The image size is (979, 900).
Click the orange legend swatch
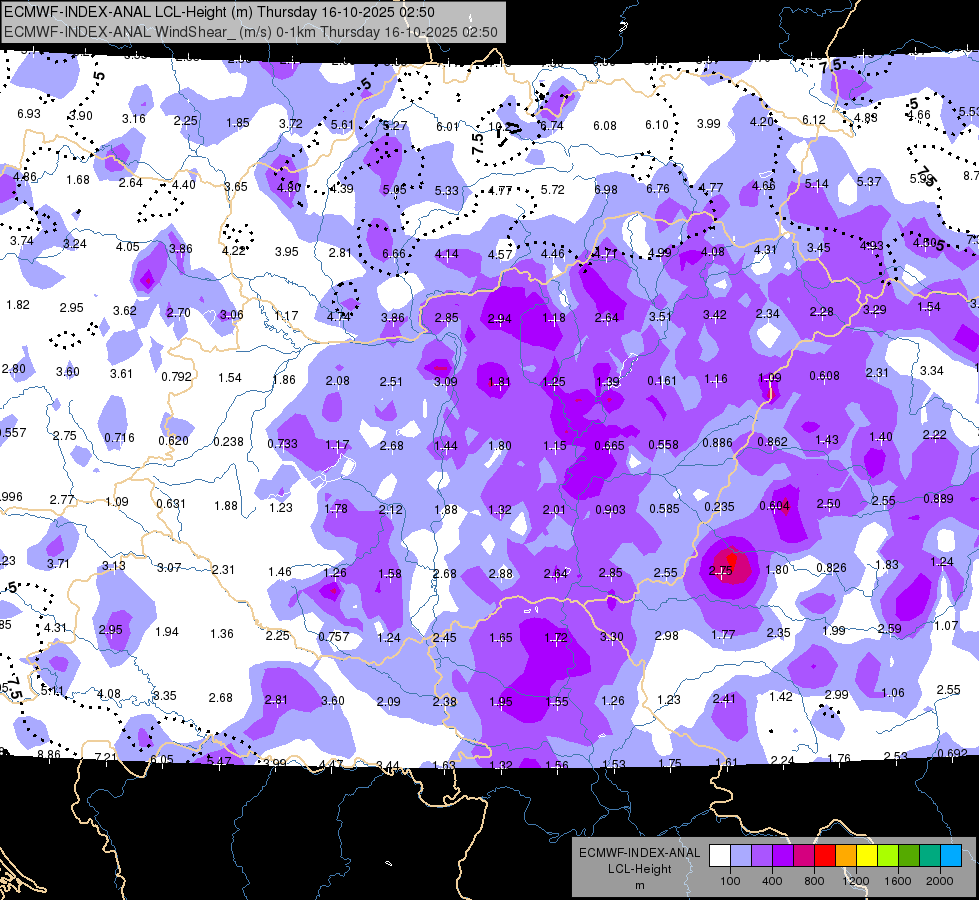846,856
